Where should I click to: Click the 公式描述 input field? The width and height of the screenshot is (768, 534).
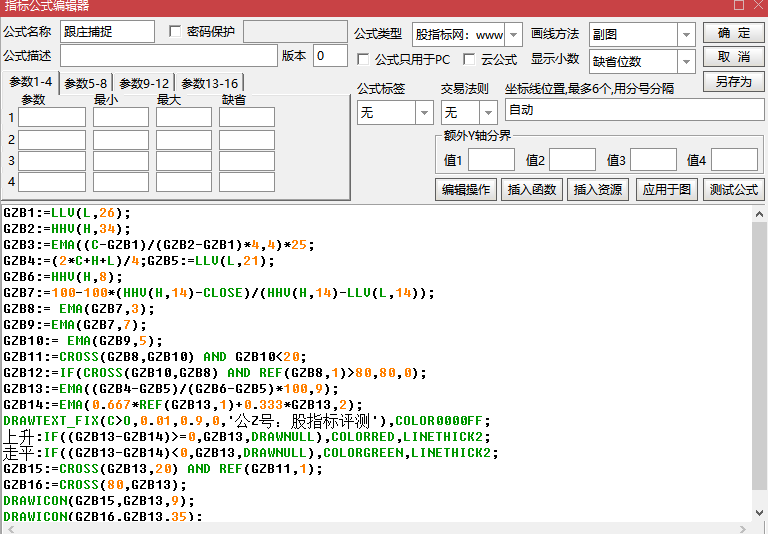[169, 56]
